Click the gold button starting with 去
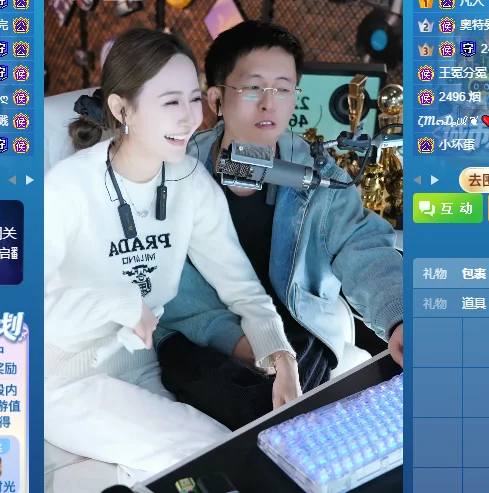489x493 pixels. (474, 180)
